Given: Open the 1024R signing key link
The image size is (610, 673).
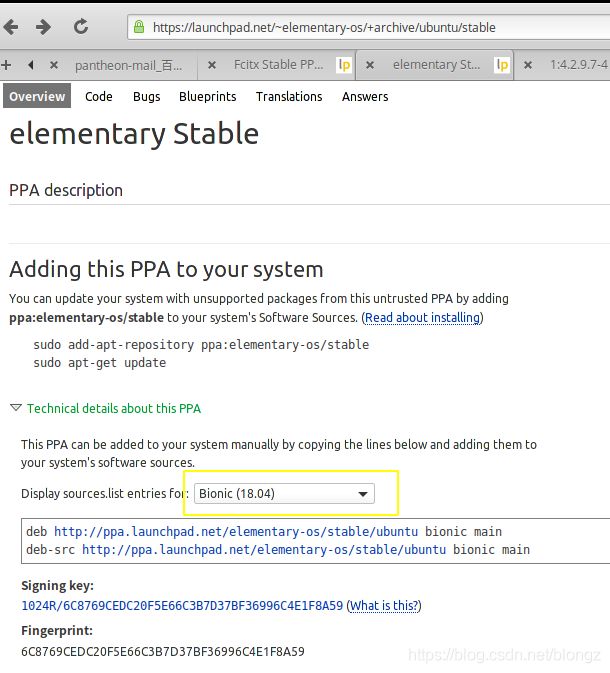Looking at the screenshot, I should (x=182, y=606).
